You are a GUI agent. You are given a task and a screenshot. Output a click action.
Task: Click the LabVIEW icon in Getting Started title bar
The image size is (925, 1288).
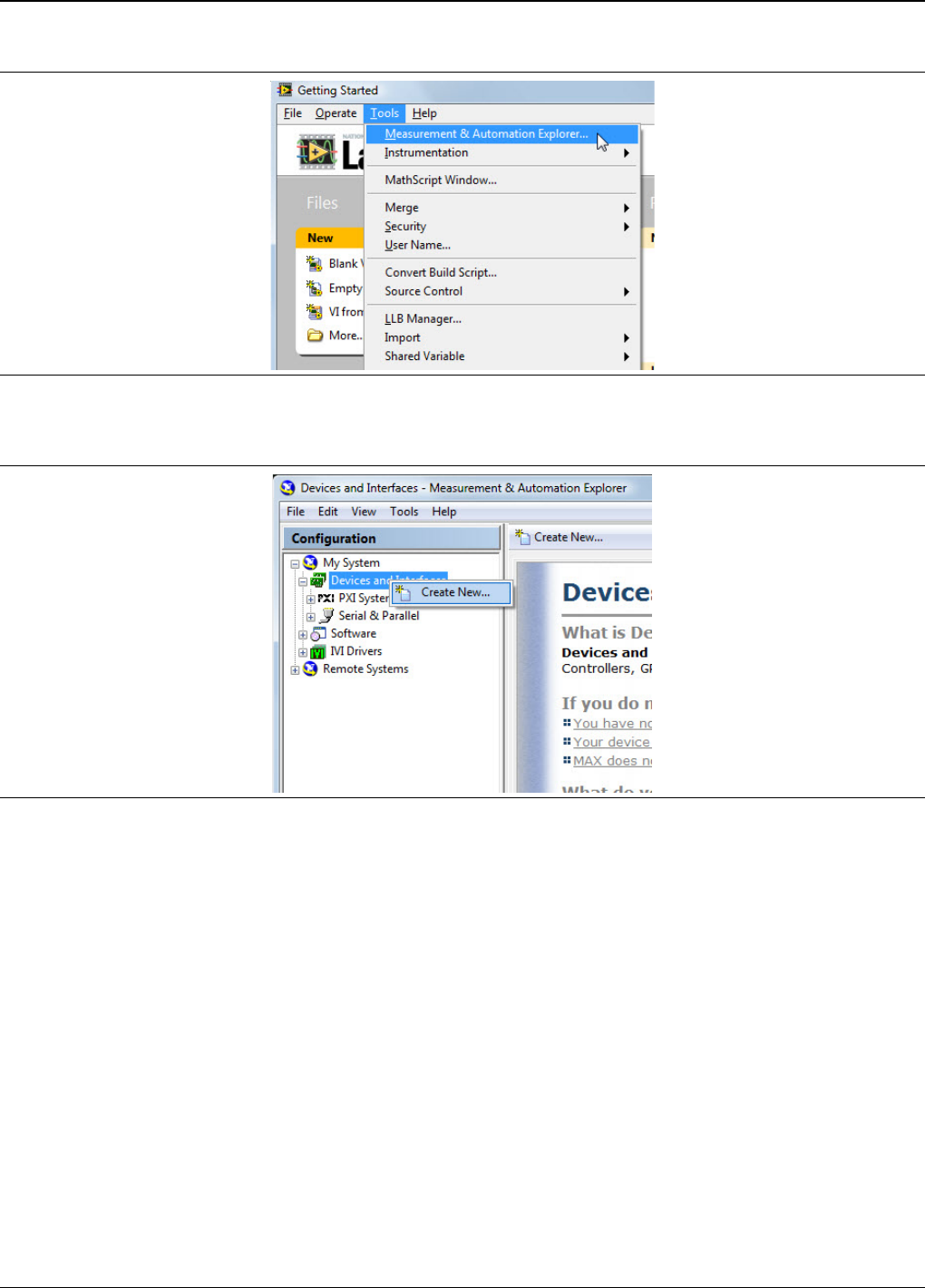(x=286, y=90)
